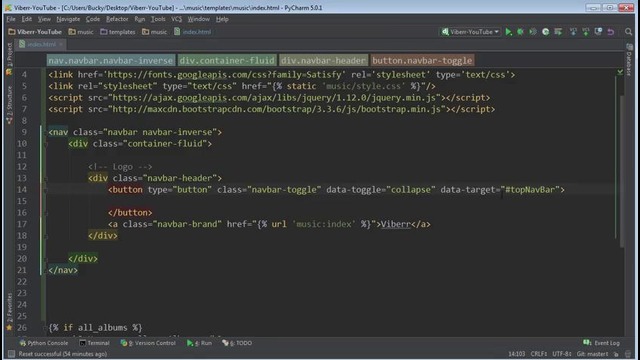Open the Refactor menu
Screen dimensions: 640x360
point(117,19)
